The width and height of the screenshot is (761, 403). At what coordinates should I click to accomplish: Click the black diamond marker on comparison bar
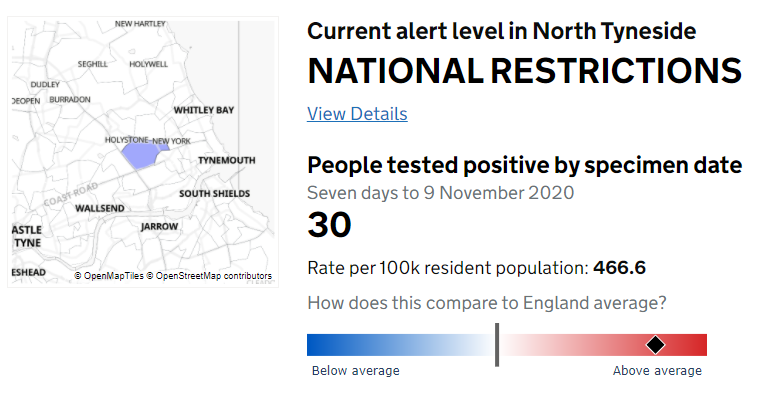655,345
